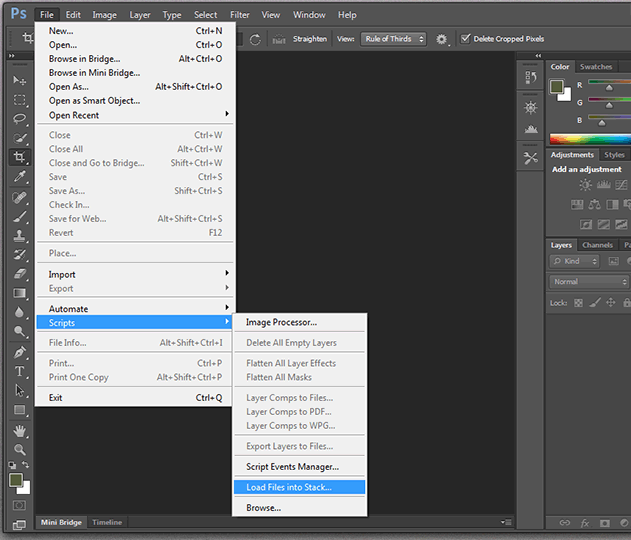Open the Normal blend mode dropdown
Image resolution: width=631 pixels, height=540 pixels.
point(589,282)
